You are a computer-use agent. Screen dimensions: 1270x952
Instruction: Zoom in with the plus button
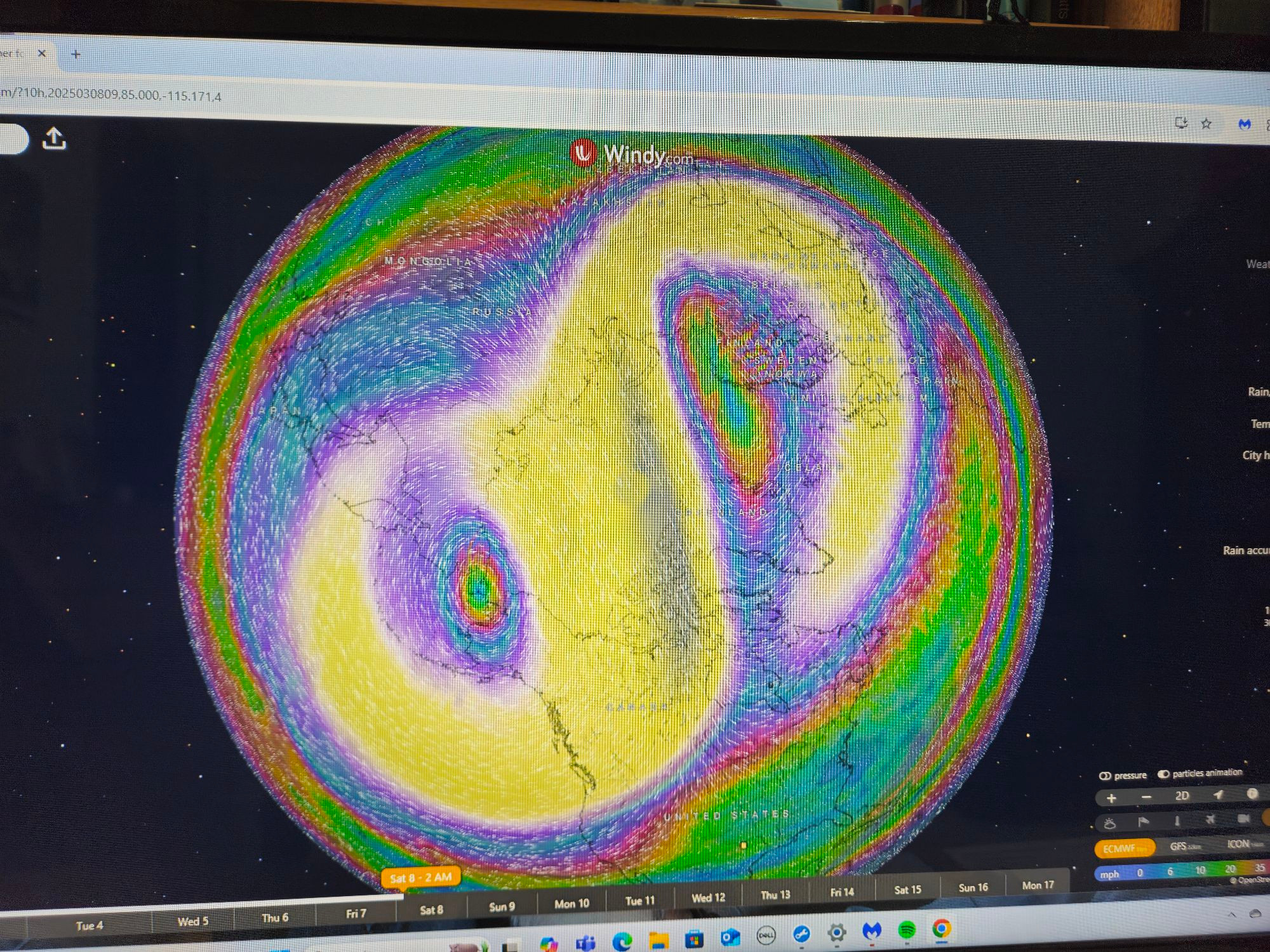(1111, 798)
